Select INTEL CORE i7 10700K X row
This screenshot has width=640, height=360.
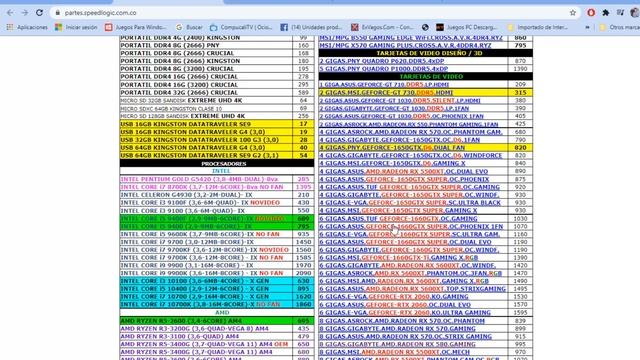(x=217, y=304)
